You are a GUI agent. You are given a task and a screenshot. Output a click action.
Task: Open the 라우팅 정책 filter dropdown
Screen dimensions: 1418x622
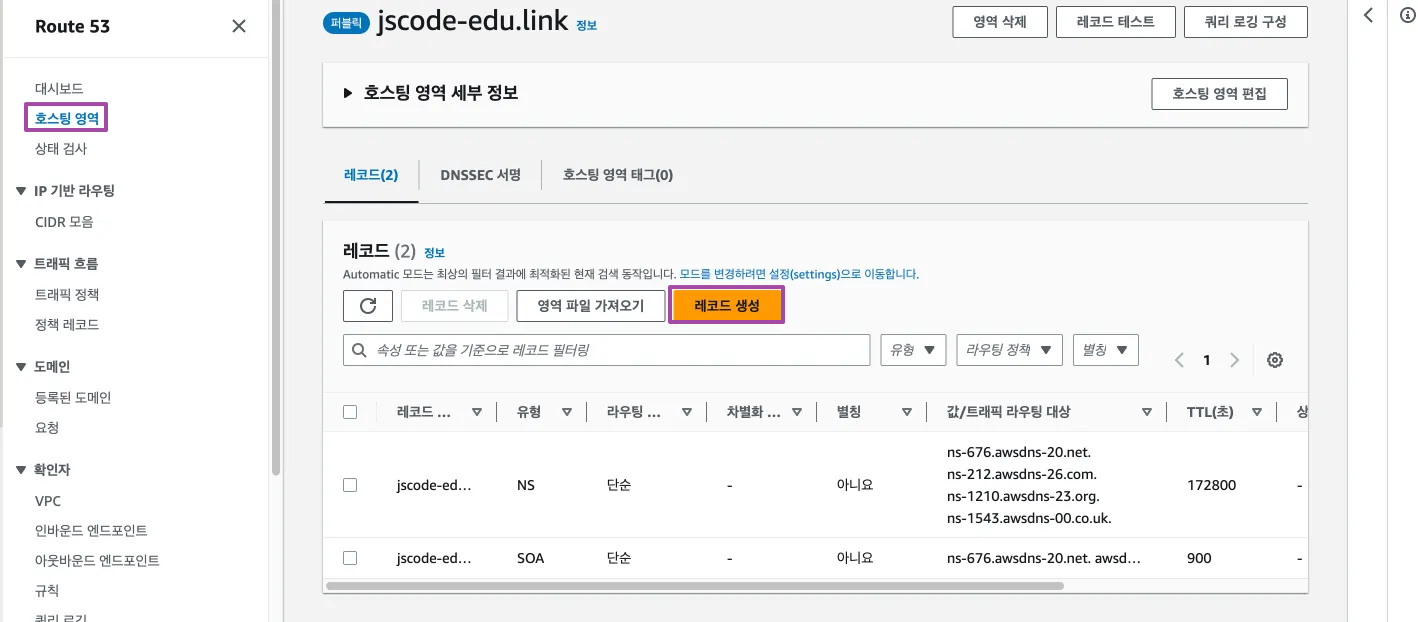click(x=1009, y=350)
